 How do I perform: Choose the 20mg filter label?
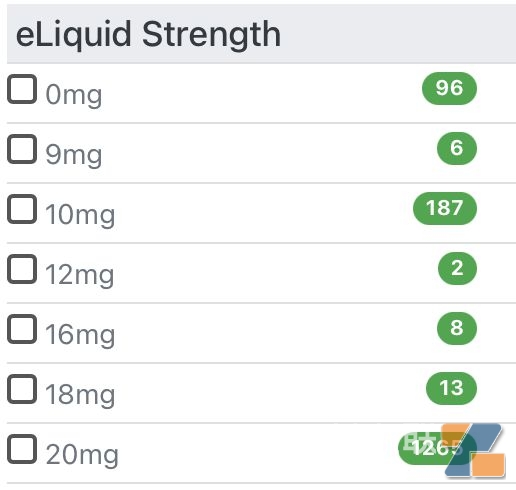click(82, 455)
